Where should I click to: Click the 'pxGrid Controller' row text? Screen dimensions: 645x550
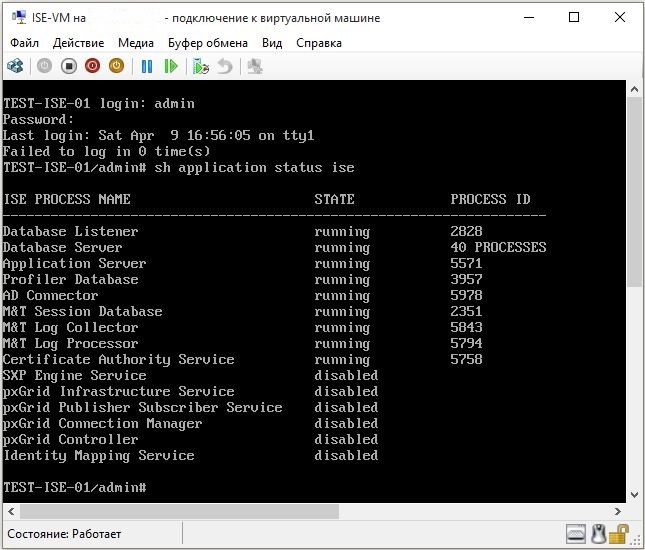[x=70, y=440]
